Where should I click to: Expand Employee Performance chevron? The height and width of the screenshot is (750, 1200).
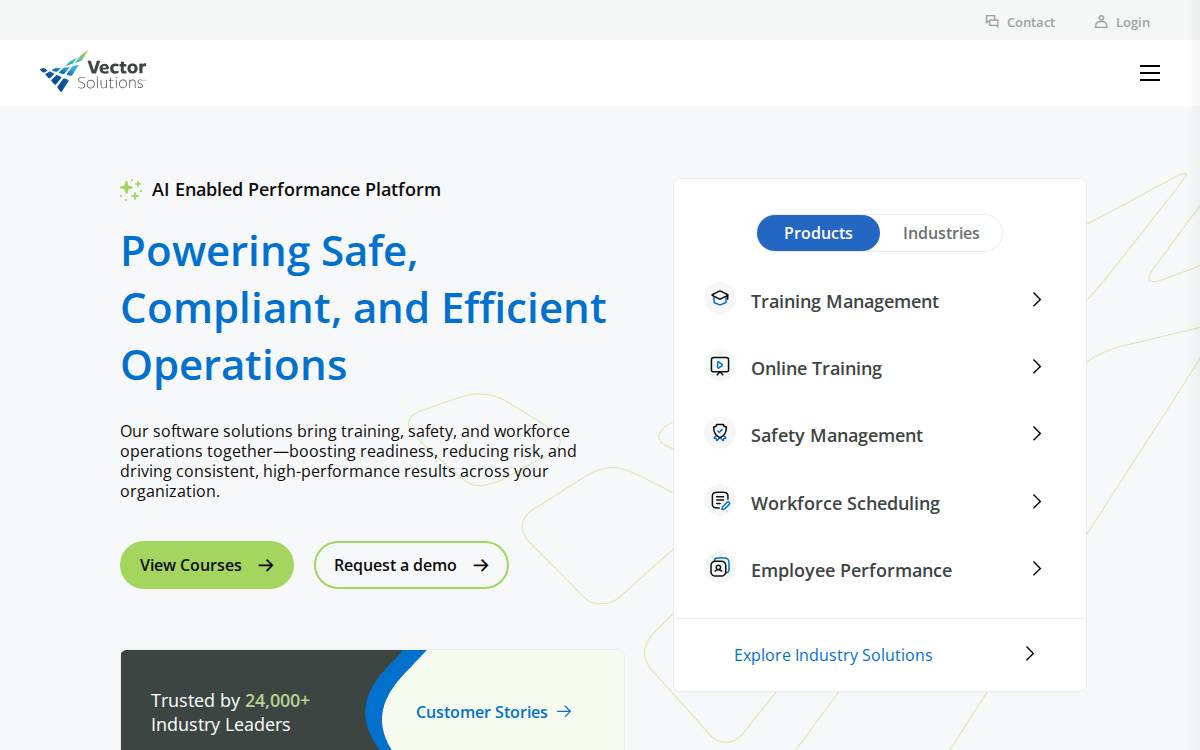click(x=1037, y=569)
